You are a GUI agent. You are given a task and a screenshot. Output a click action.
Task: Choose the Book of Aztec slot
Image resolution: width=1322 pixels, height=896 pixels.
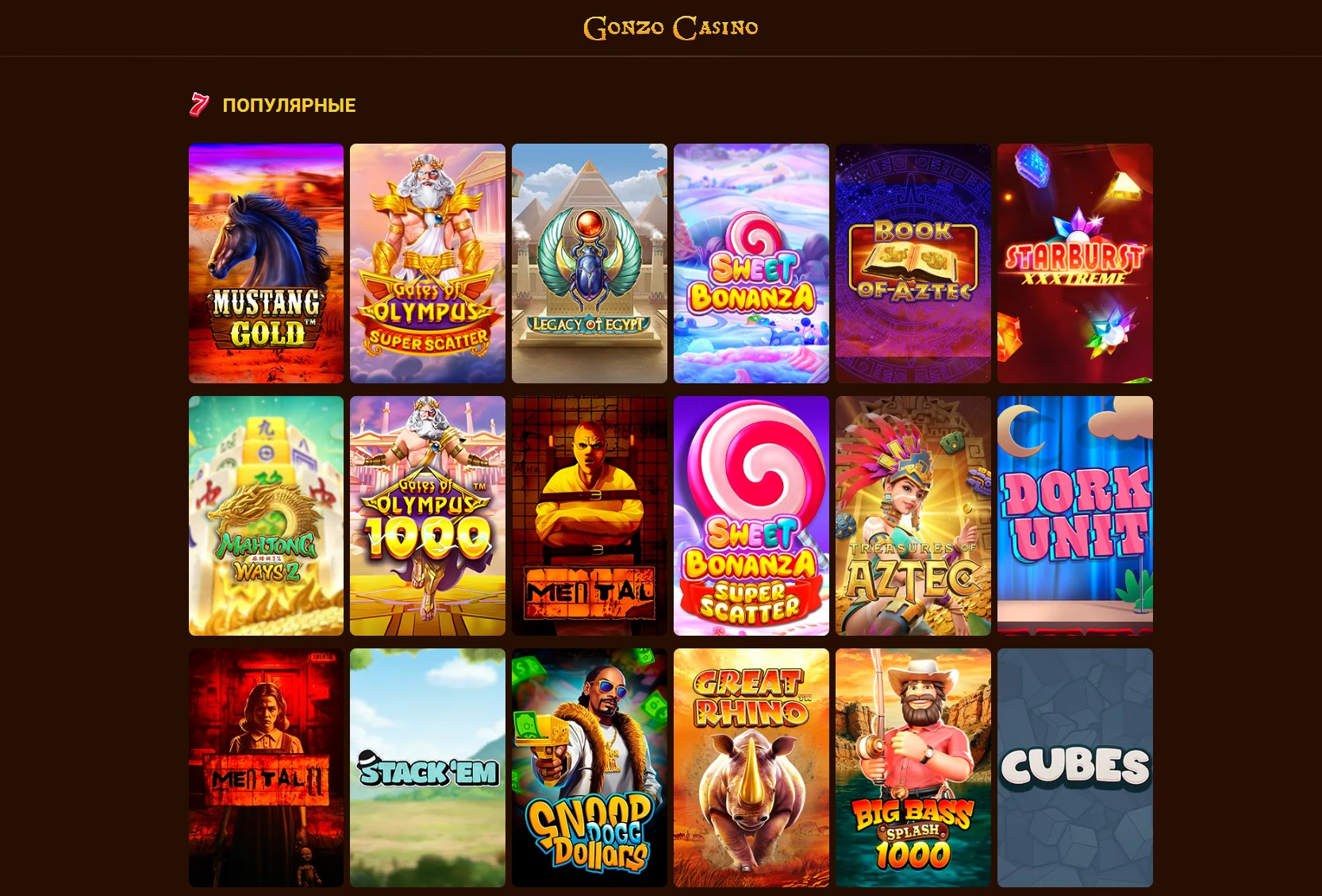pyautogui.click(x=913, y=263)
